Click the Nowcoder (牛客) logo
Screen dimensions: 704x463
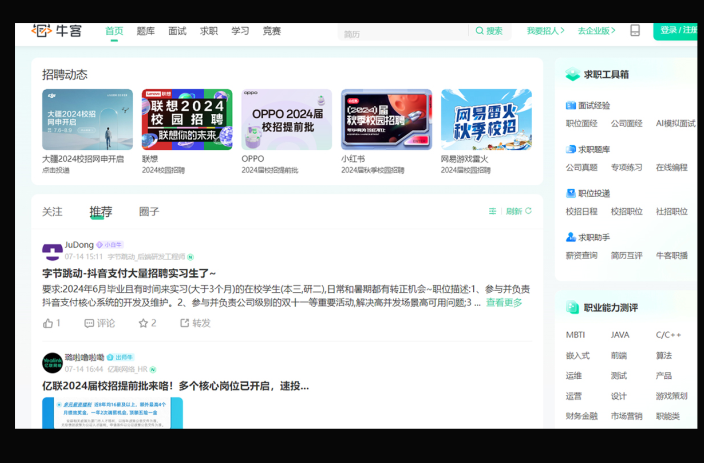tap(57, 31)
